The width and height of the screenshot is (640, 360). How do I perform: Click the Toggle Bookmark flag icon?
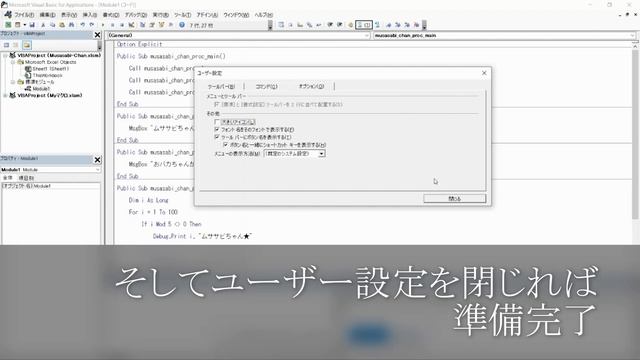coord(388,25)
